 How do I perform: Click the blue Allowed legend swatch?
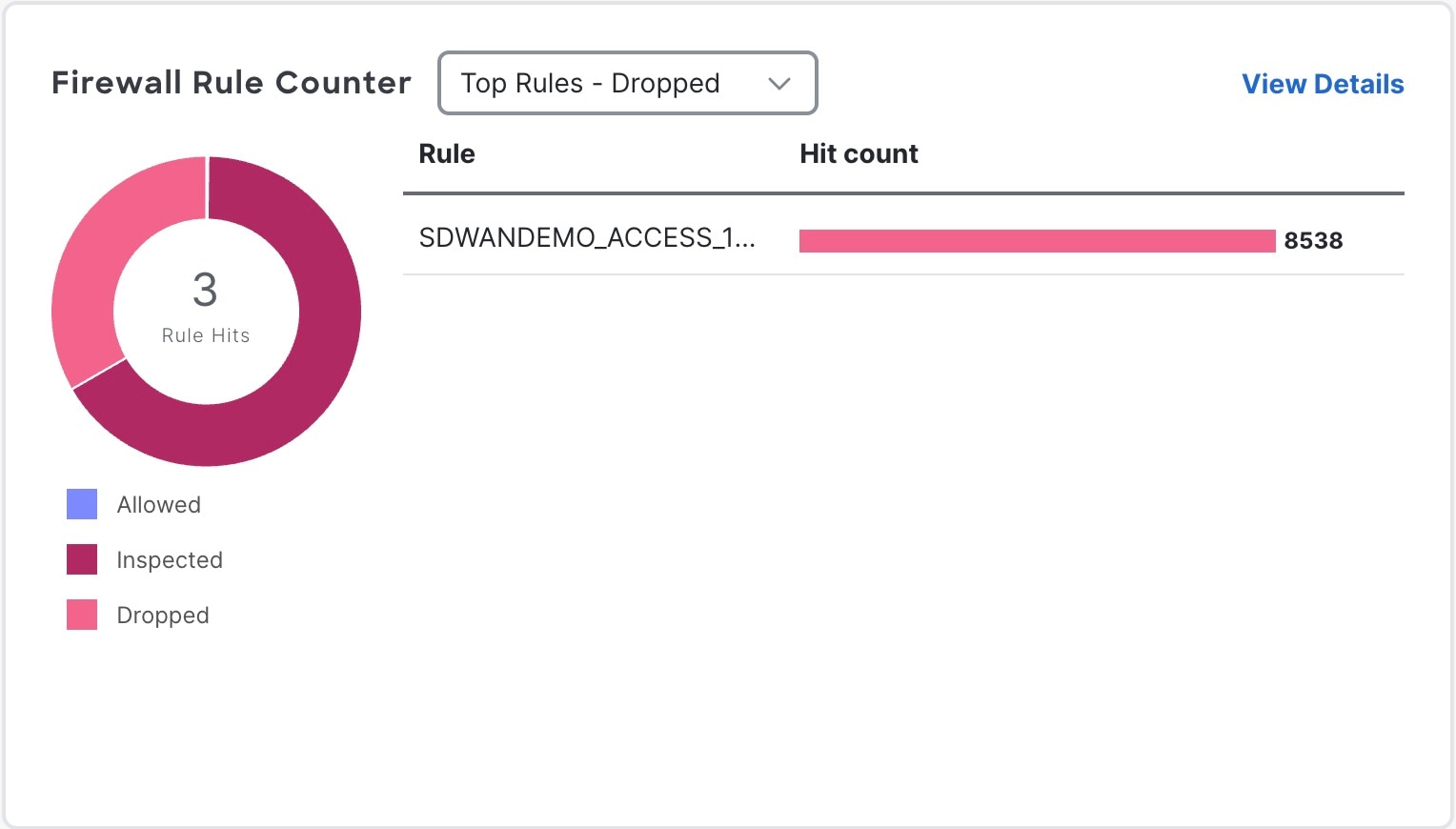tap(82, 504)
